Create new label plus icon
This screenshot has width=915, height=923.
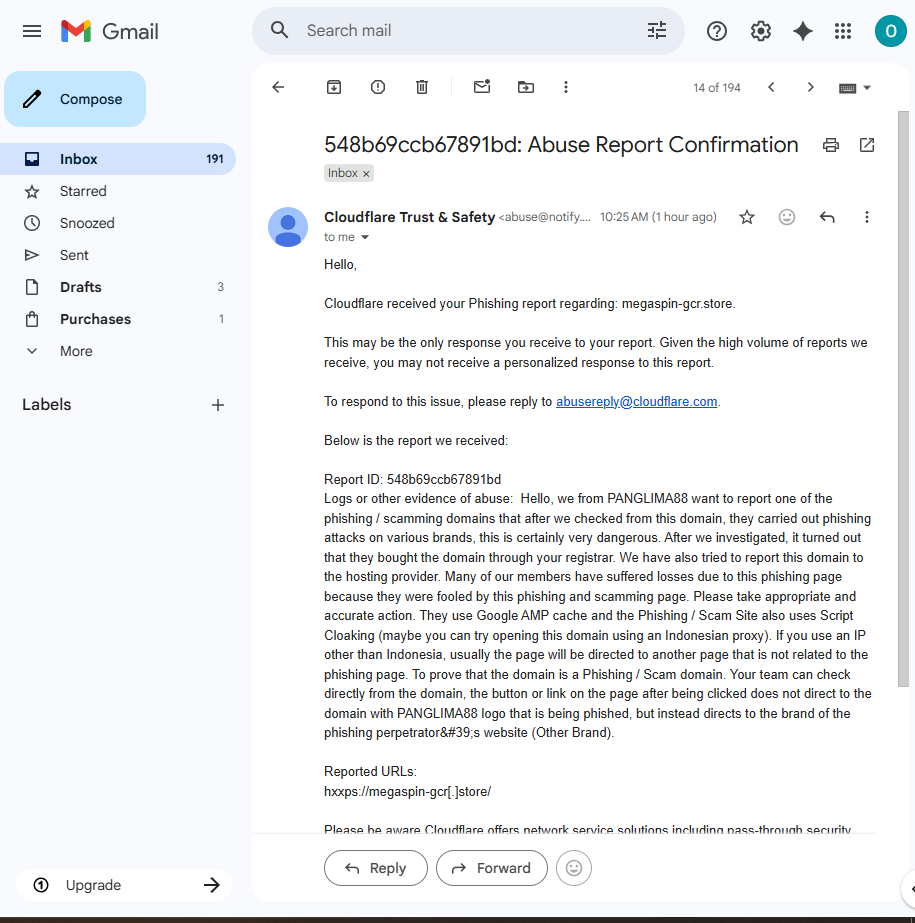218,405
